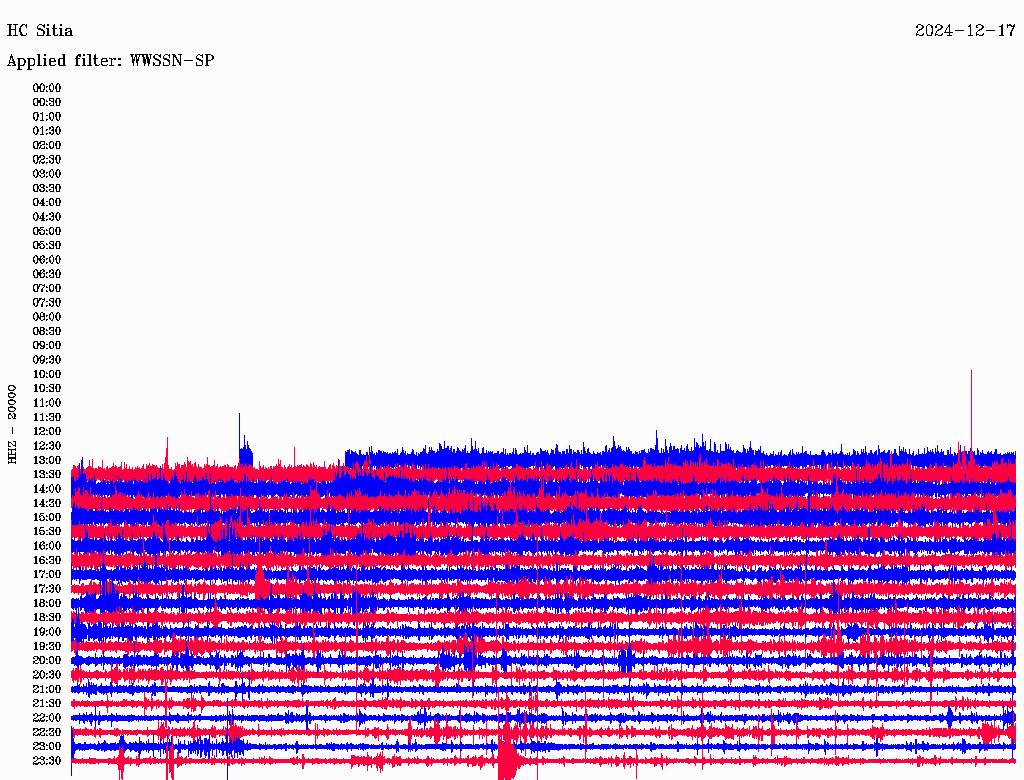
Task: Click the 03:00 time label
Action: (47, 174)
